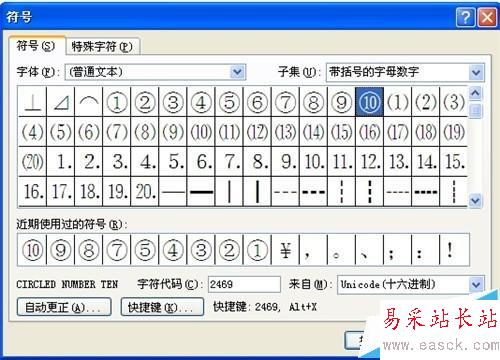This screenshot has width=500, height=360.
Task: Choose recently used circled ④ symbol
Action: (173, 250)
